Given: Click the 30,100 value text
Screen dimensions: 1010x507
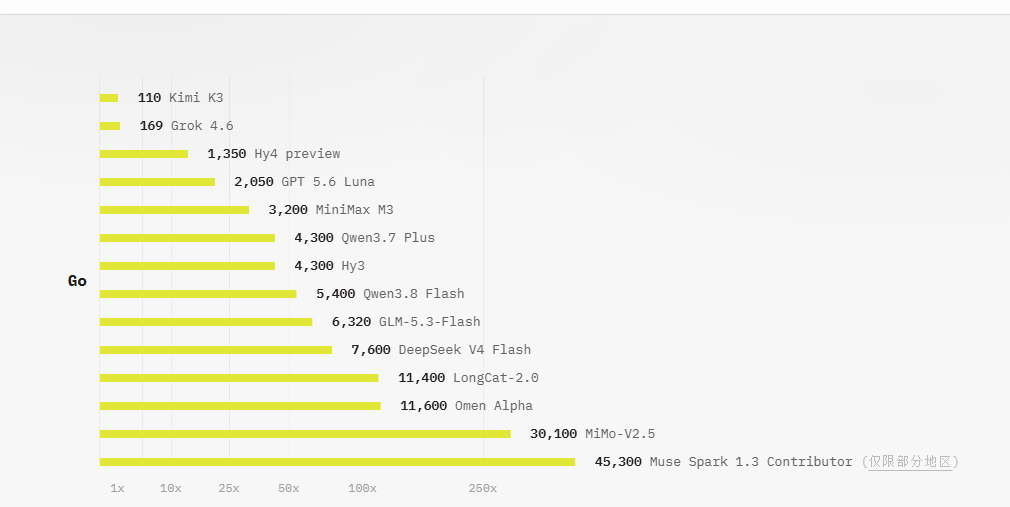Looking at the screenshot, I should 553,434.
